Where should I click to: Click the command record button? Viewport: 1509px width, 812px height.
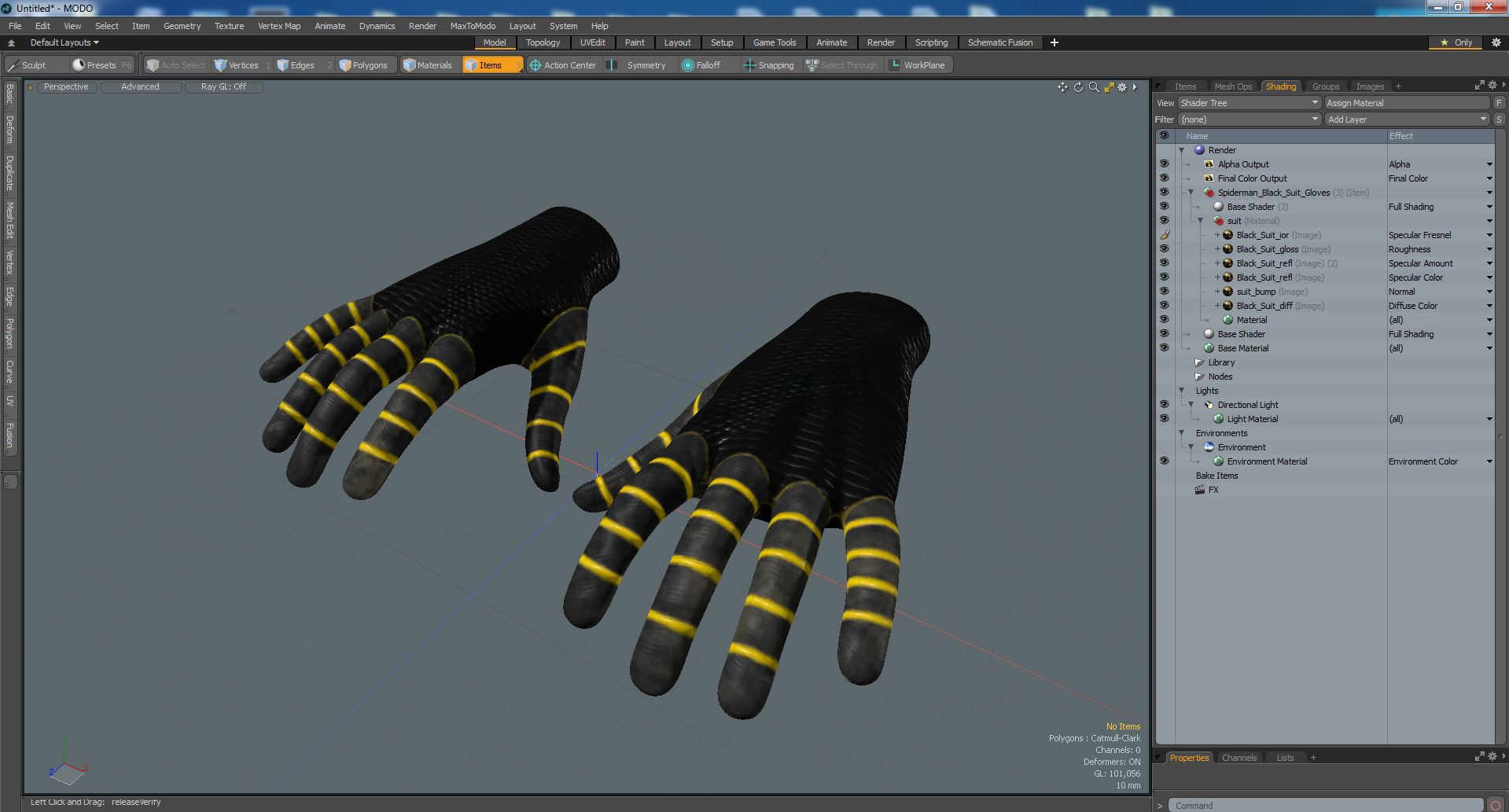tap(1496, 805)
